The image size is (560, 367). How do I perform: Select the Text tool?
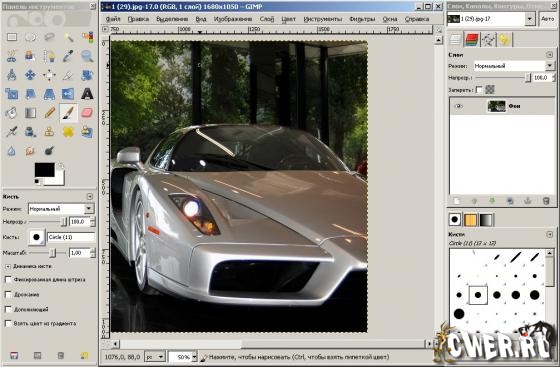(87, 94)
